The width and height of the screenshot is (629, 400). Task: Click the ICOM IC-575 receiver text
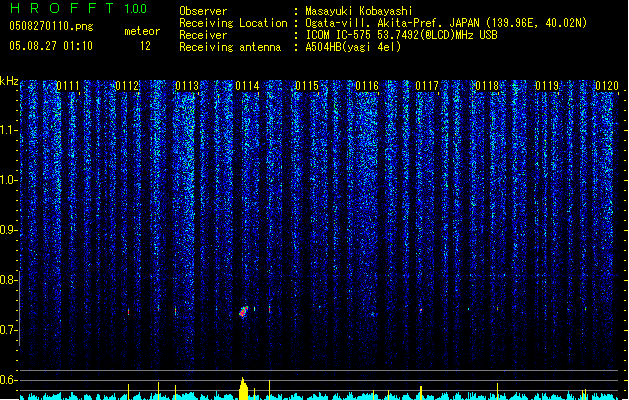tap(401, 35)
